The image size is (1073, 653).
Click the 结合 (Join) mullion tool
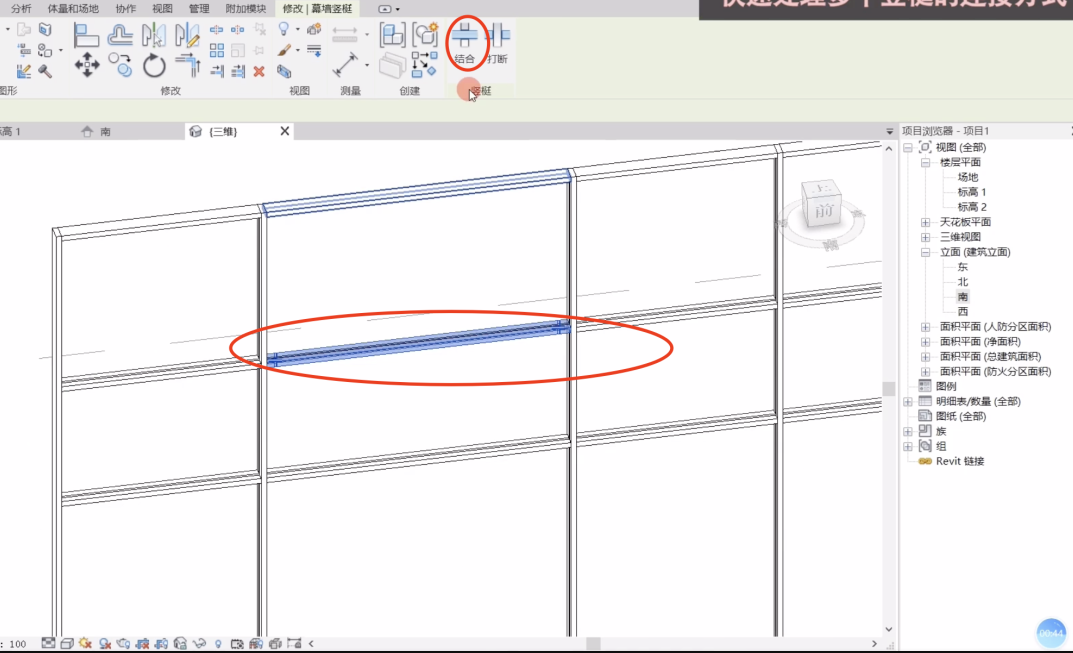click(x=464, y=43)
